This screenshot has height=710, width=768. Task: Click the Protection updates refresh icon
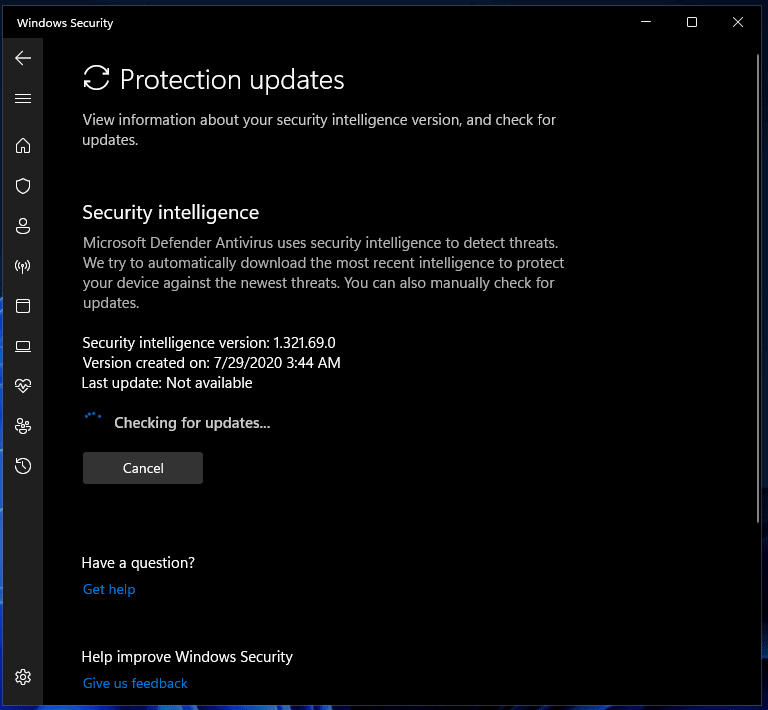96,78
